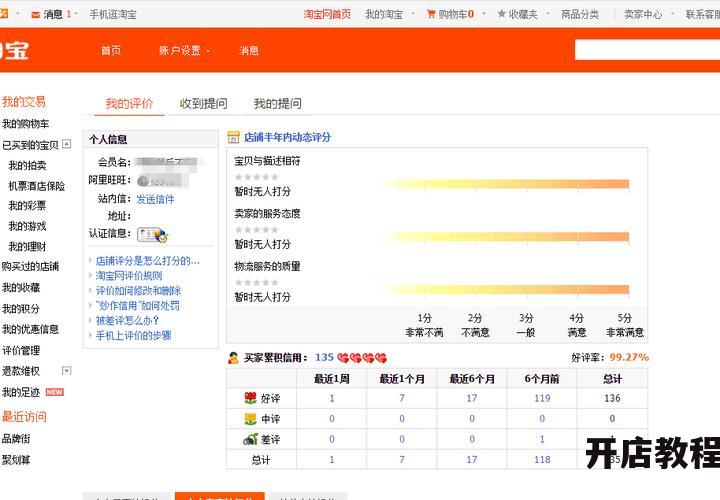
Task: Expand the 退款维权 sidebar dropdown
Action: (67, 370)
